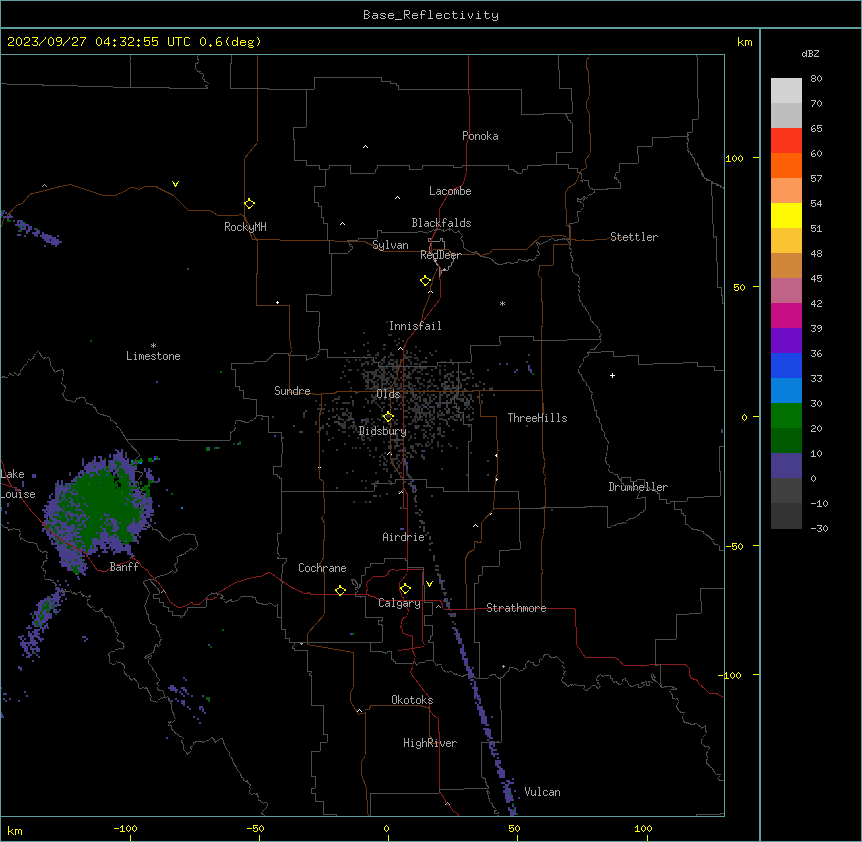
Task: Click the Base_Reflectivity title
Action: [x=431, y=15]
